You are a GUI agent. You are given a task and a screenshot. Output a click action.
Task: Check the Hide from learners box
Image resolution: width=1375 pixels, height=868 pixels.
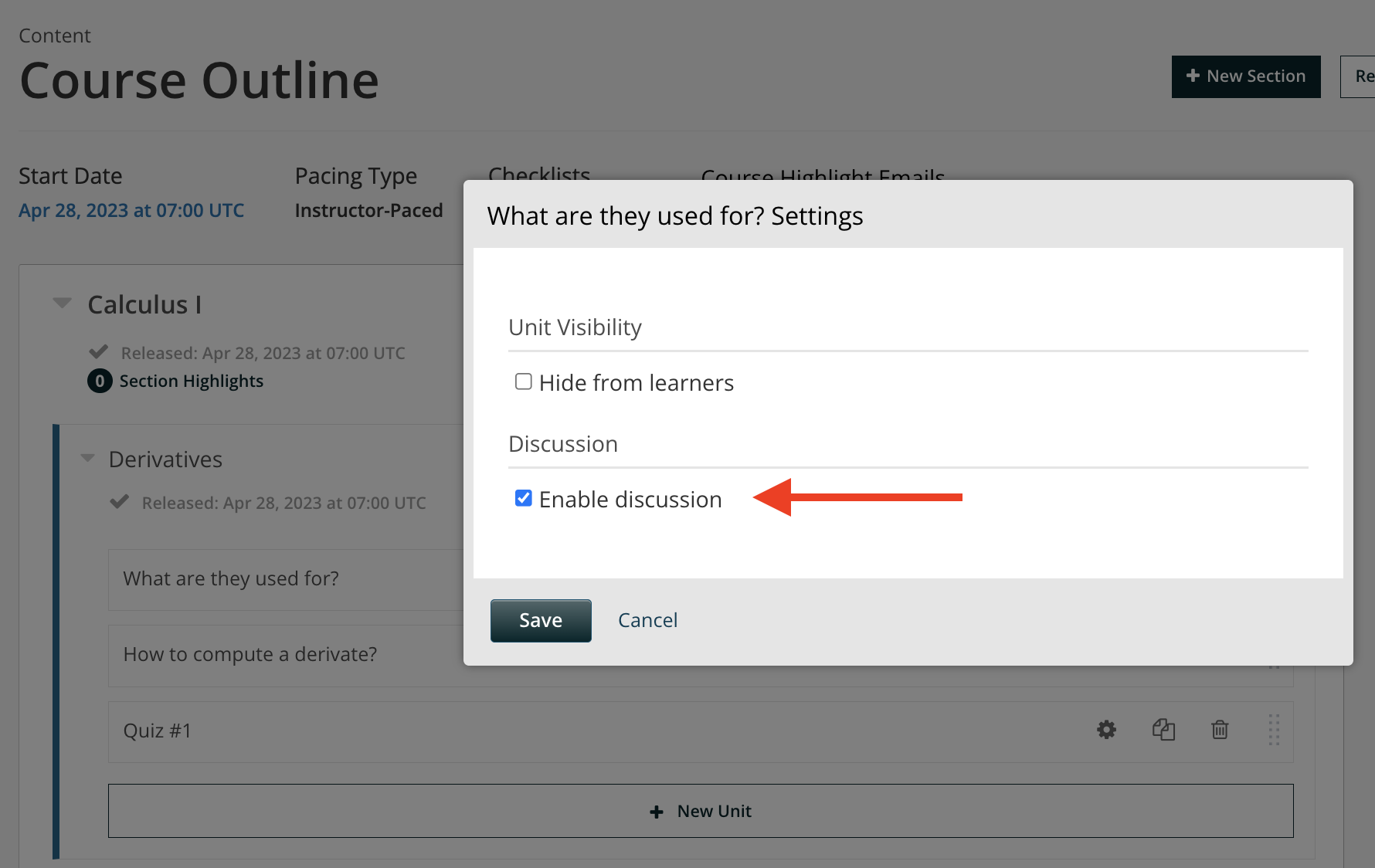click(x=524, y=382)
